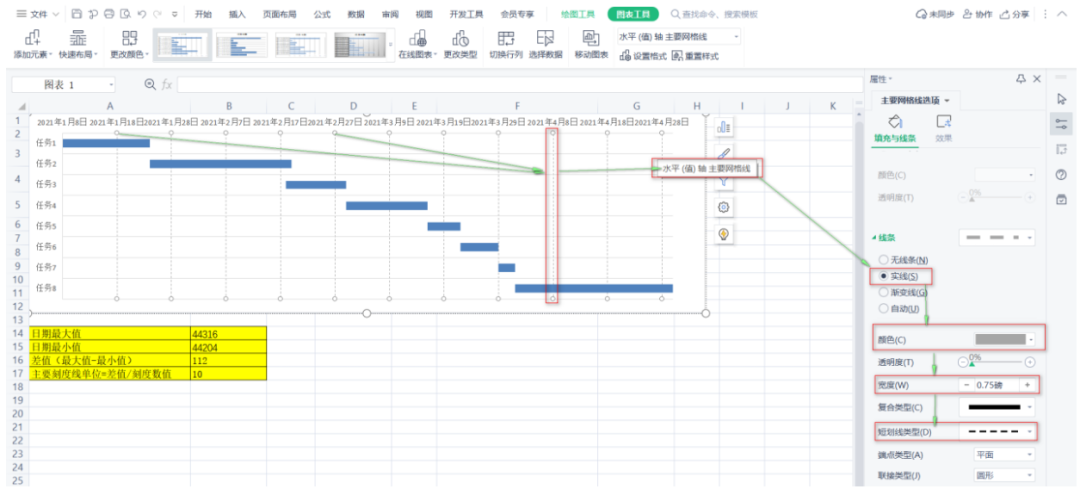This screenshot has width=1080, height=489.
Task: Click 移动图表 (Move Chart) icon
Action: pyautogui.click(x=591, y=45)
